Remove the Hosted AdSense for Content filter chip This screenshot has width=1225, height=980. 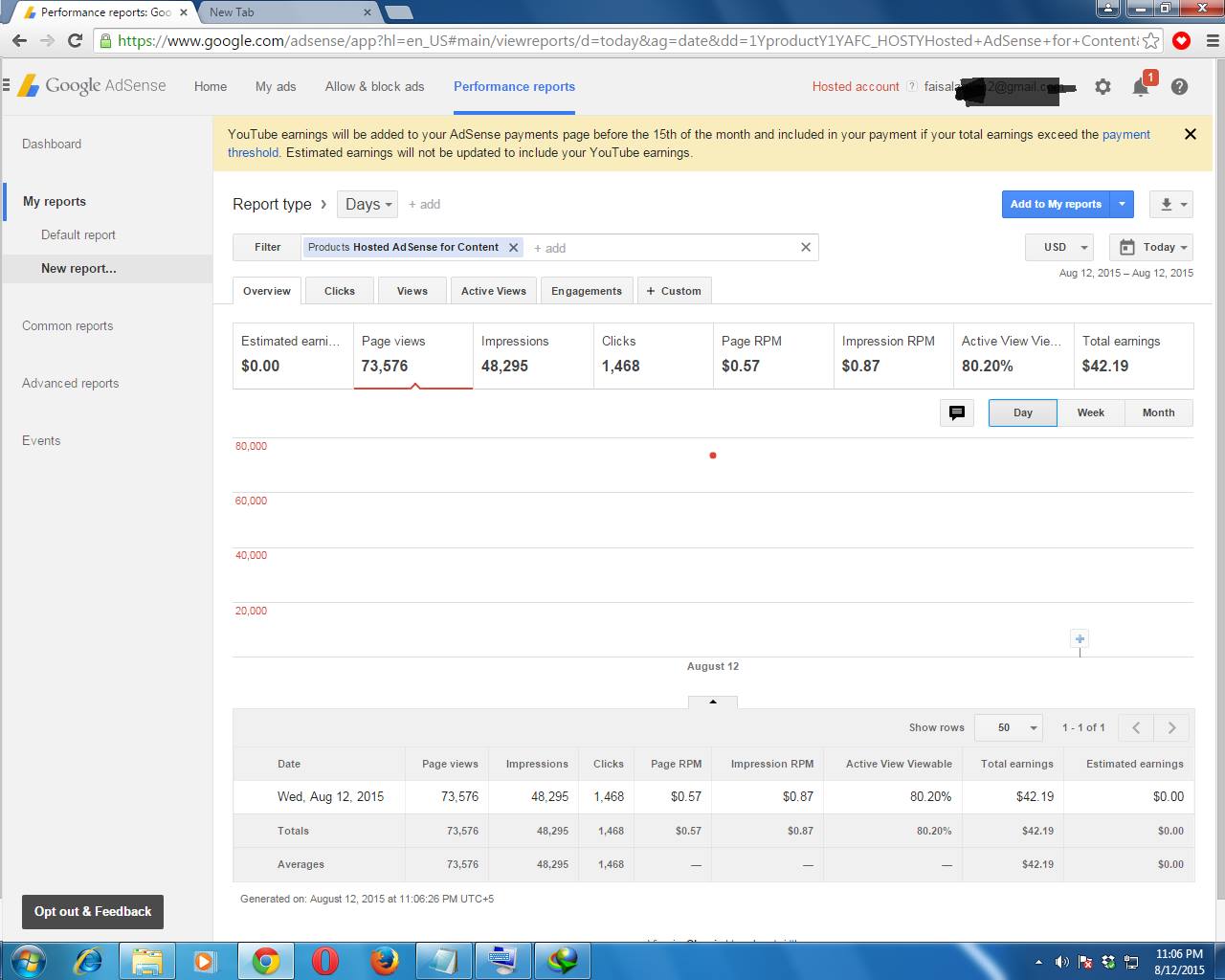pyautogui.click(x=513, y=247)
